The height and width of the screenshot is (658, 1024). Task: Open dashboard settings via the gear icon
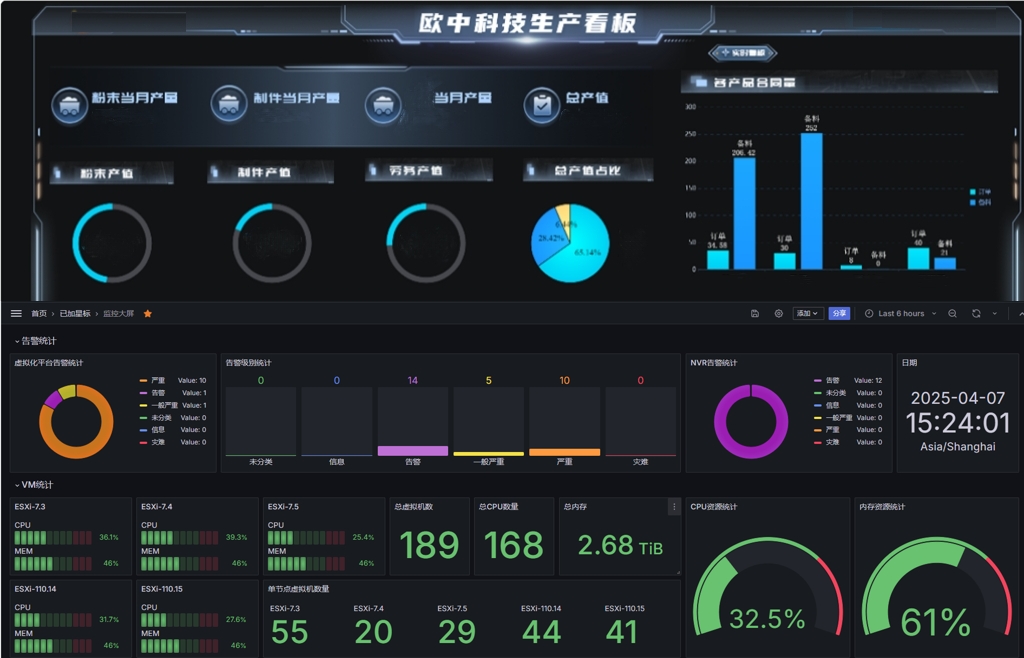tap(779, 313)
